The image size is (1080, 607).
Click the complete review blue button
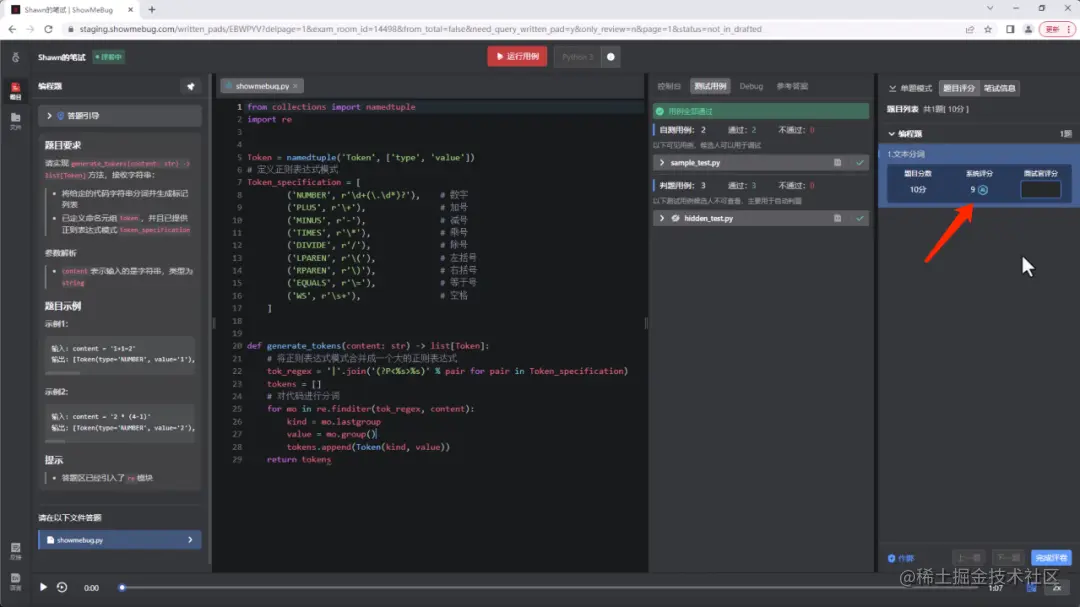point(1051,558)
